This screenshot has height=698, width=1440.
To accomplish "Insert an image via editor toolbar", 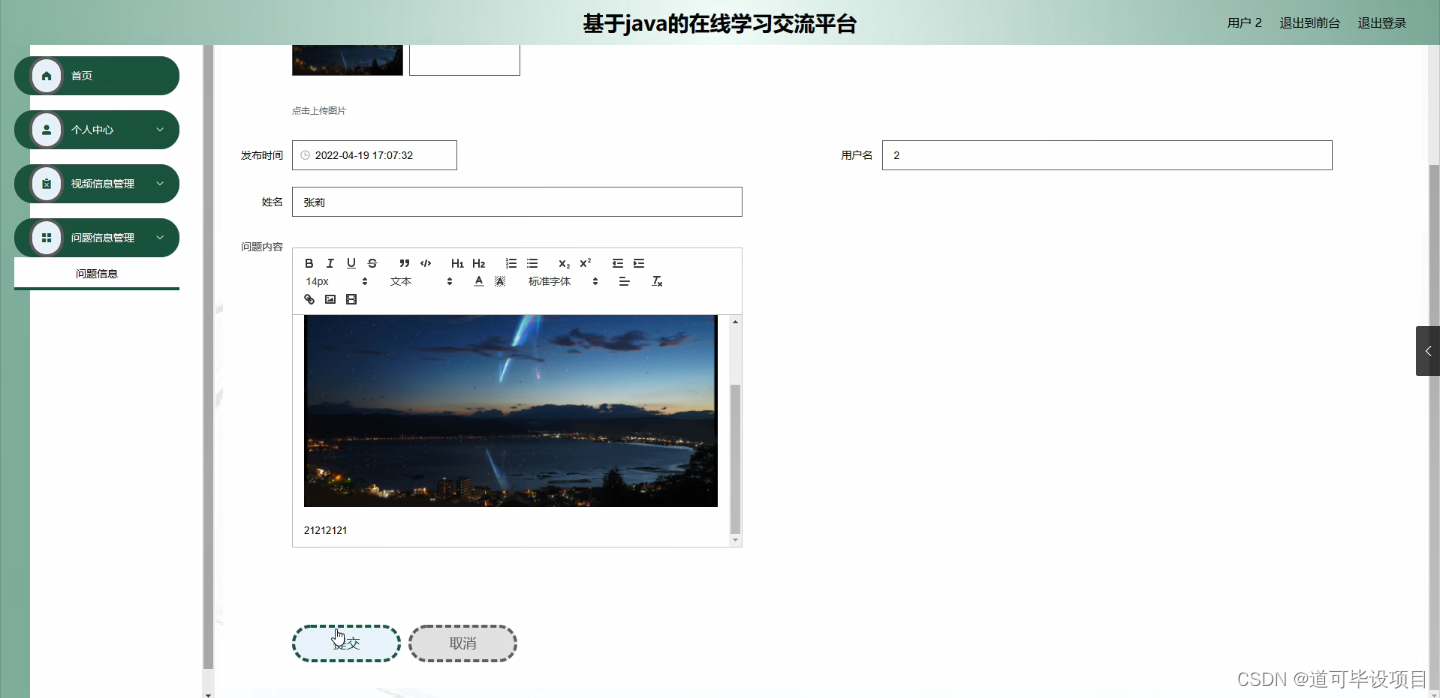I will (330, 298).
